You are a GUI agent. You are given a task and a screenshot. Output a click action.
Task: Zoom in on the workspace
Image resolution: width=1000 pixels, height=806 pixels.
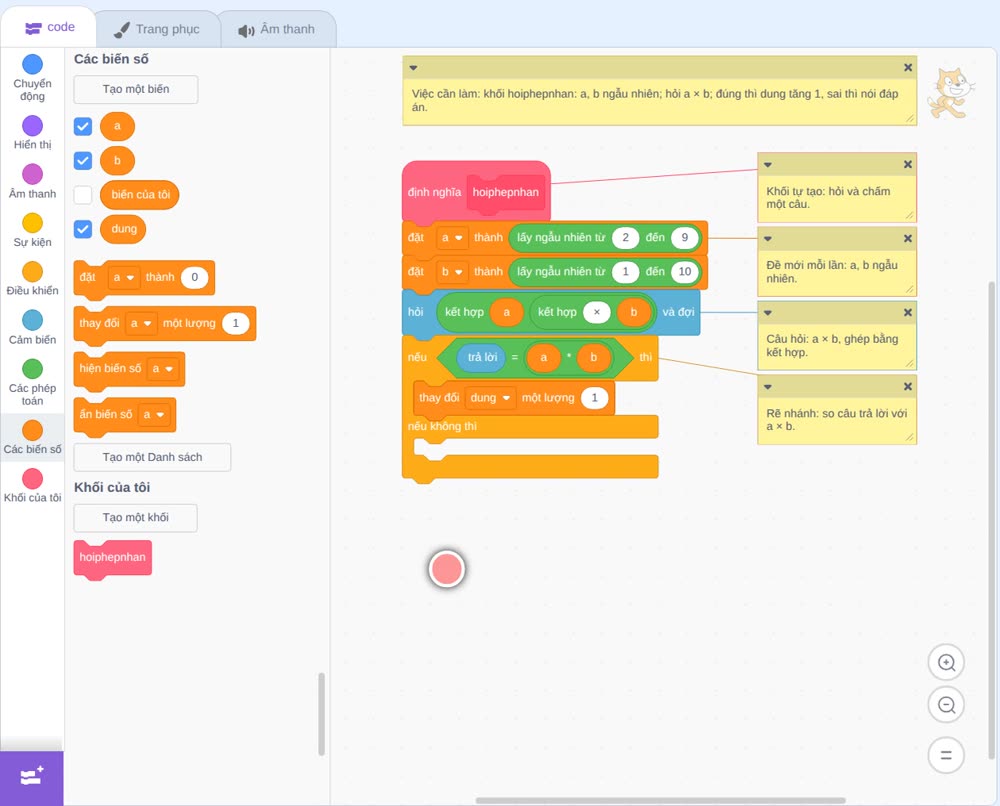(x=946, y=663)
